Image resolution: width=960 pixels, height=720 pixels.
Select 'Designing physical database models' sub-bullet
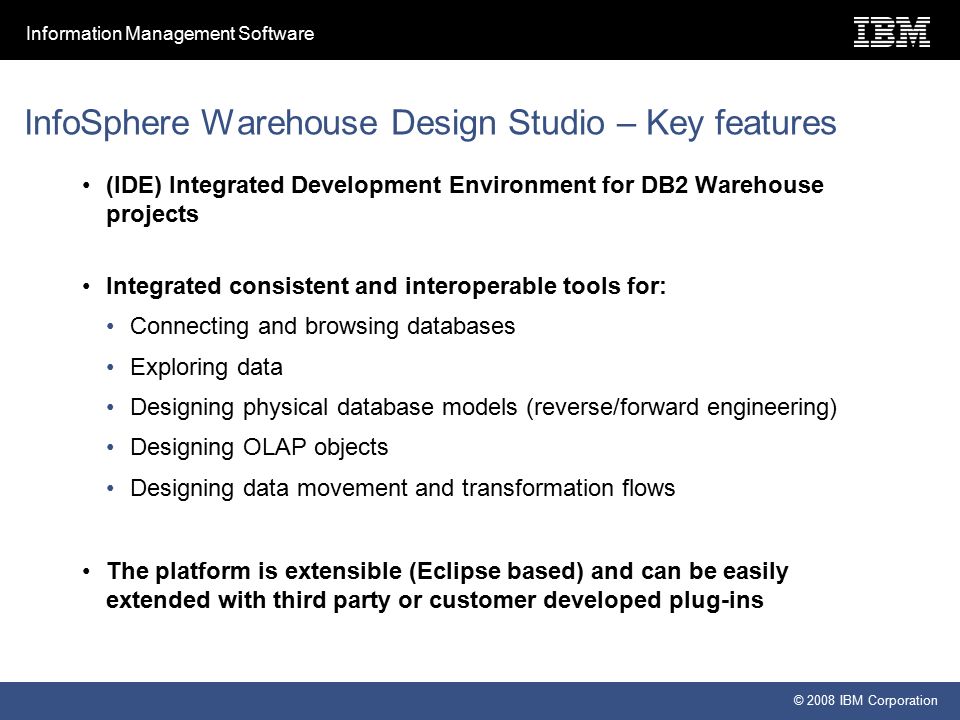click(x=483, y=407)
